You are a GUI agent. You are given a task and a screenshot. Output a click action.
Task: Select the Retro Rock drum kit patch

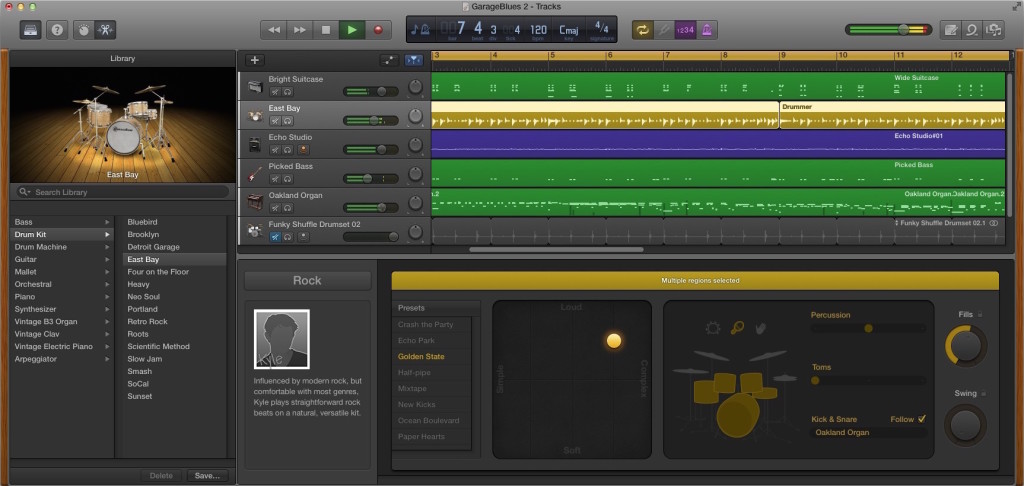[148, 321]
